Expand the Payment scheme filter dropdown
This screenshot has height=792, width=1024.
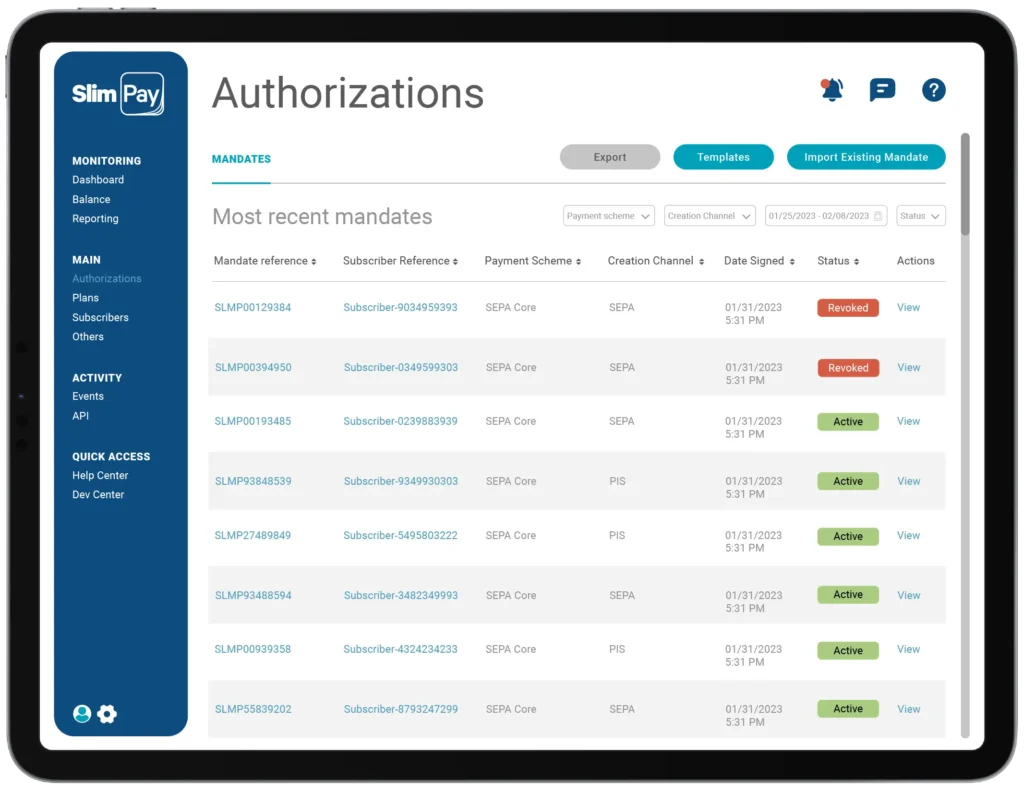tap(609, 216)
